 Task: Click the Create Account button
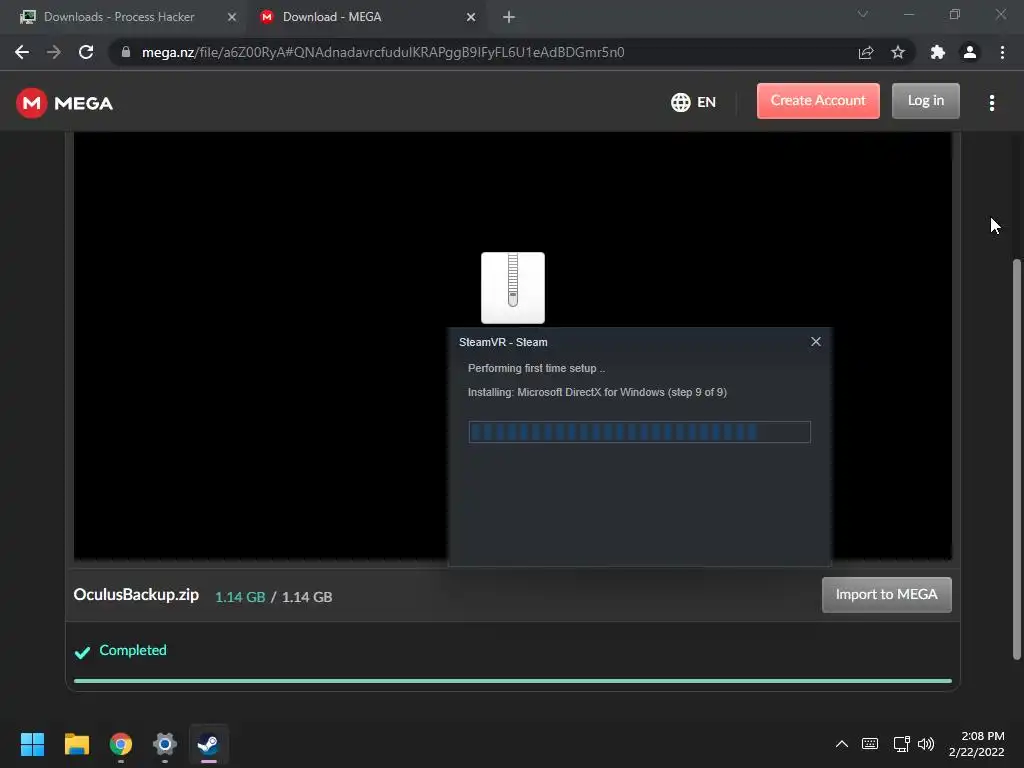click(818, 101)
